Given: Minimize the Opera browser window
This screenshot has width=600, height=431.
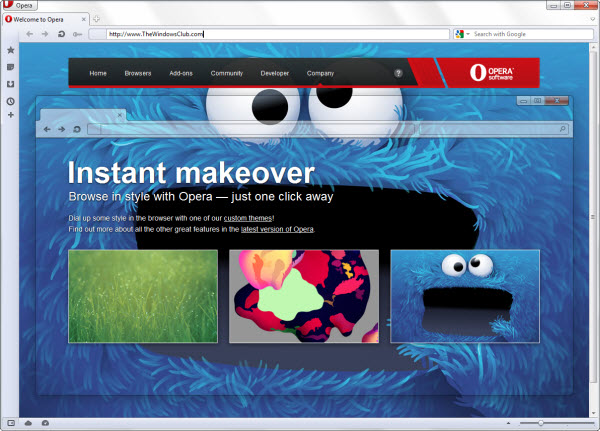Looking at the screenshot, I should click(x=553, y=5).
